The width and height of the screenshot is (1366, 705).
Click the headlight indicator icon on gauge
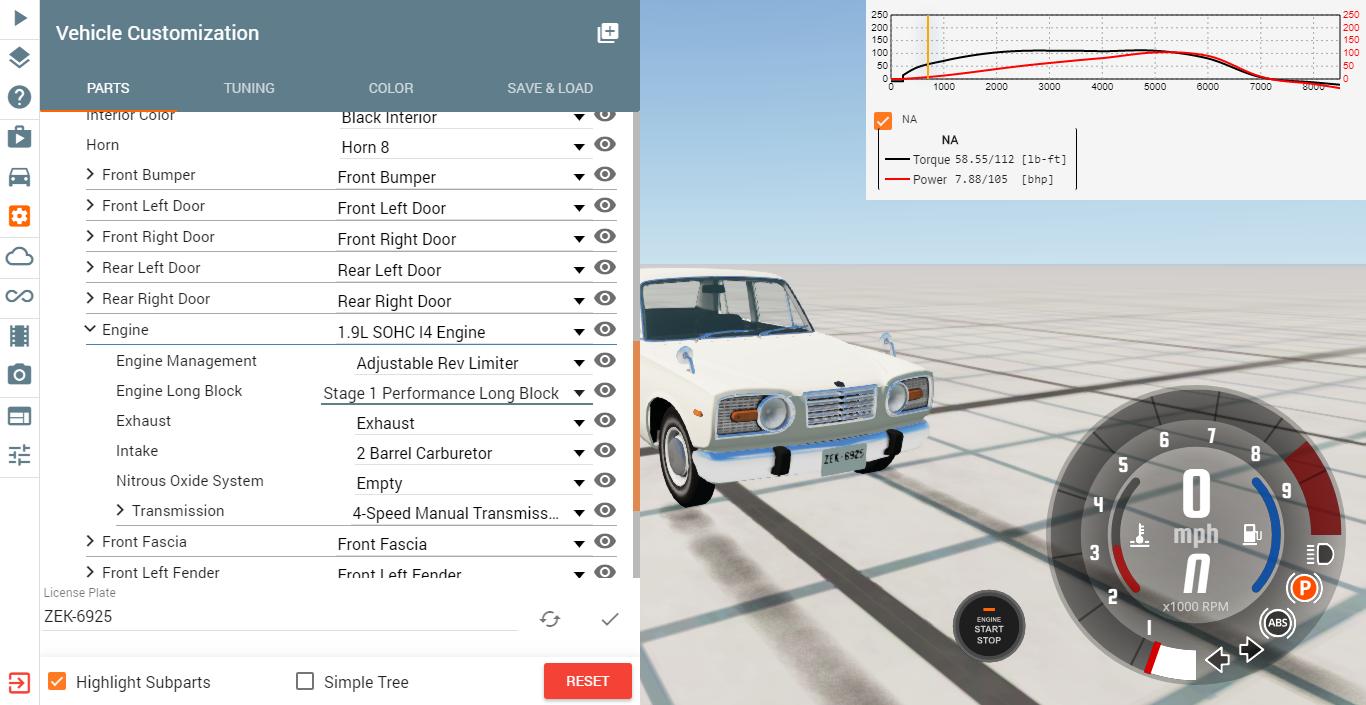coord(1319,554)
